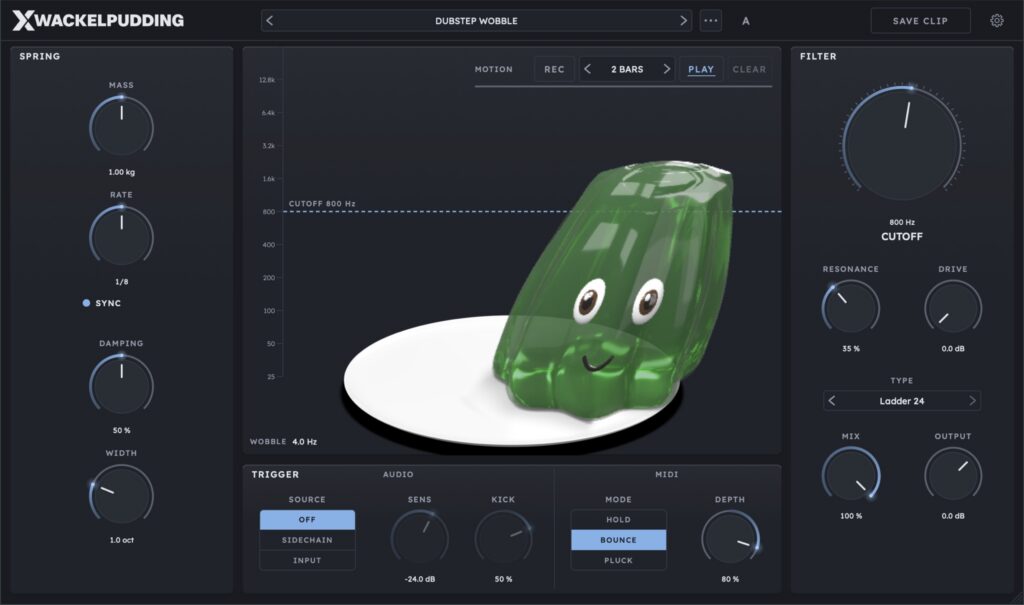Click the MASS knob

(x=121, y=127)
